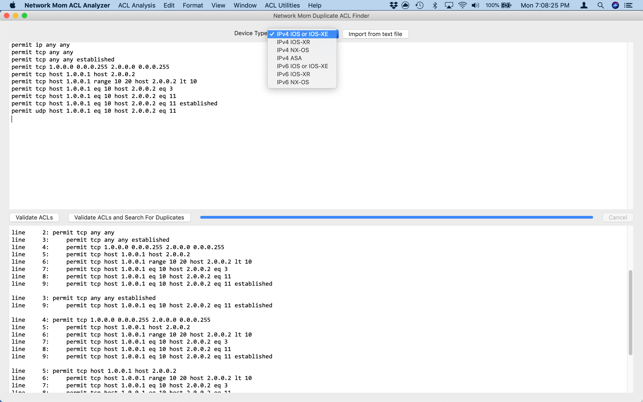Open the ACL Utilities menu
Image resolution: width=643 pixels, height=402 pixels.
coord(282,5)
